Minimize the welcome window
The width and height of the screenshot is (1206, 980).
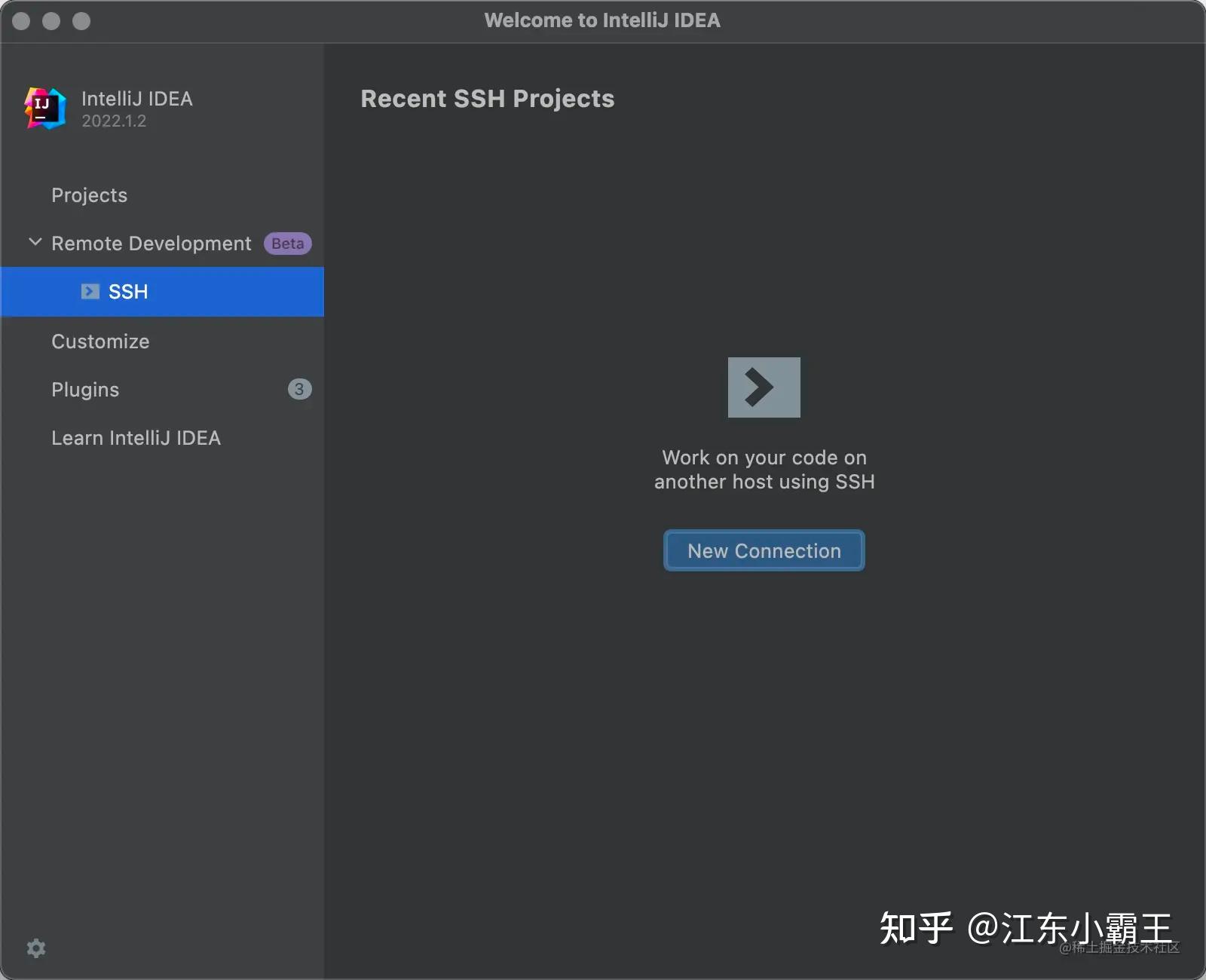click(x=51, y=21)
